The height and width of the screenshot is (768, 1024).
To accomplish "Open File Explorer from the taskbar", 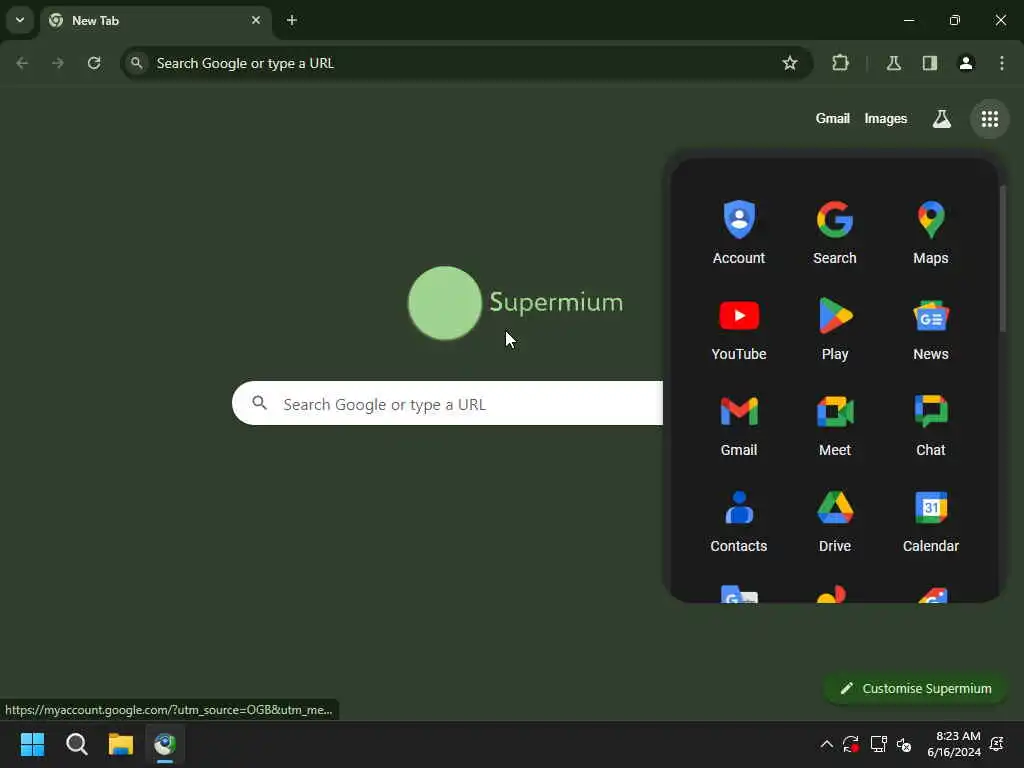I will 121,744.
